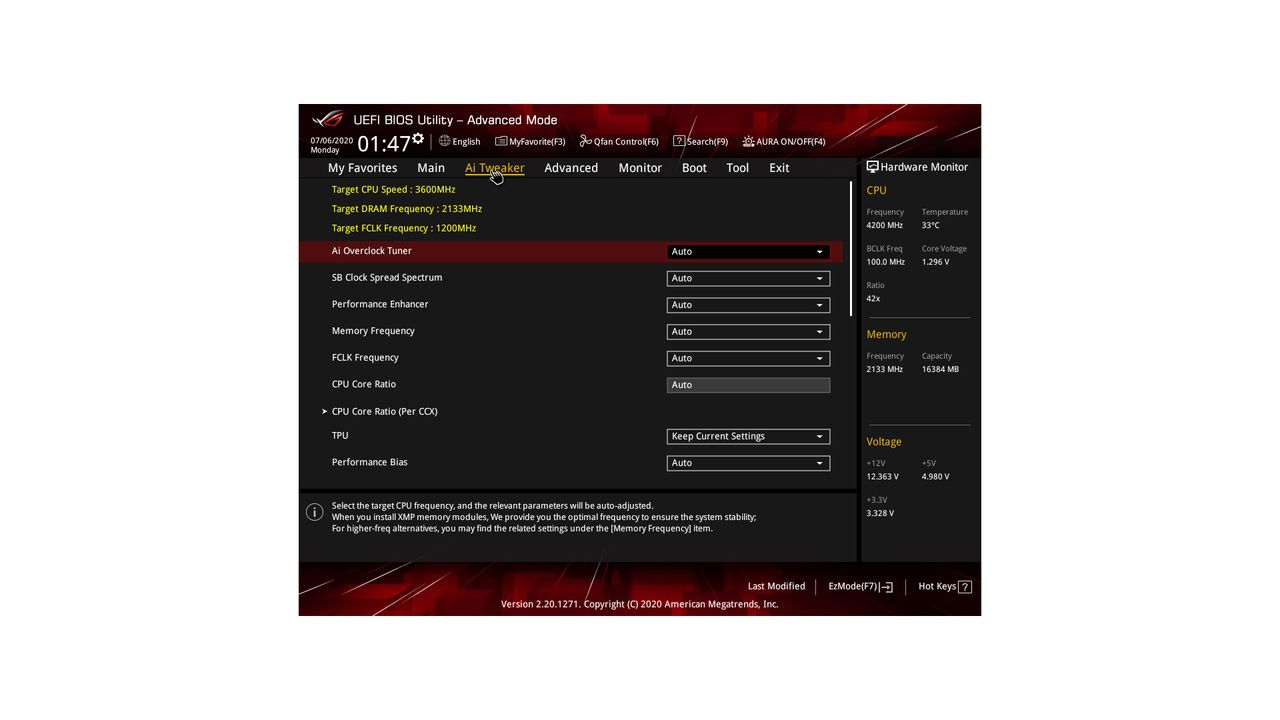Viewport: 1280px width, 720px height.
Task: Select the Ai Tweaker tab
Action: click(494, 168)
